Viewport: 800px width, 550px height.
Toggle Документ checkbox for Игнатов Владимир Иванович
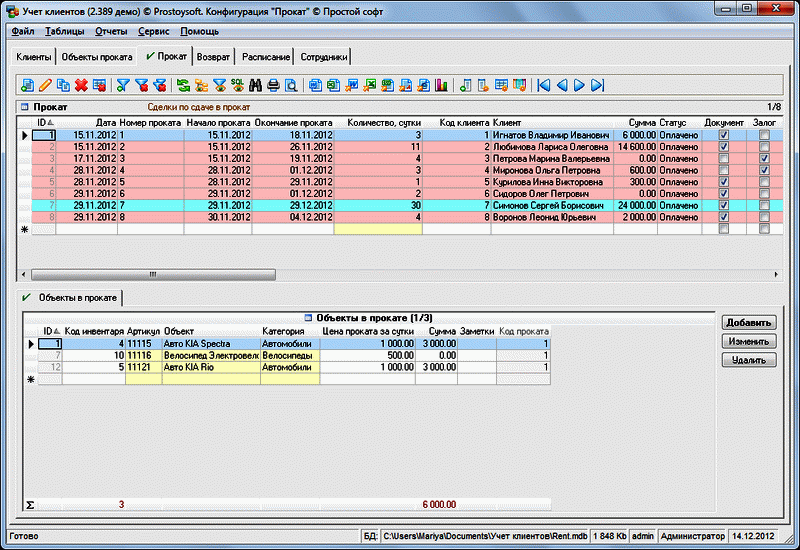click(x=724, y=134)
